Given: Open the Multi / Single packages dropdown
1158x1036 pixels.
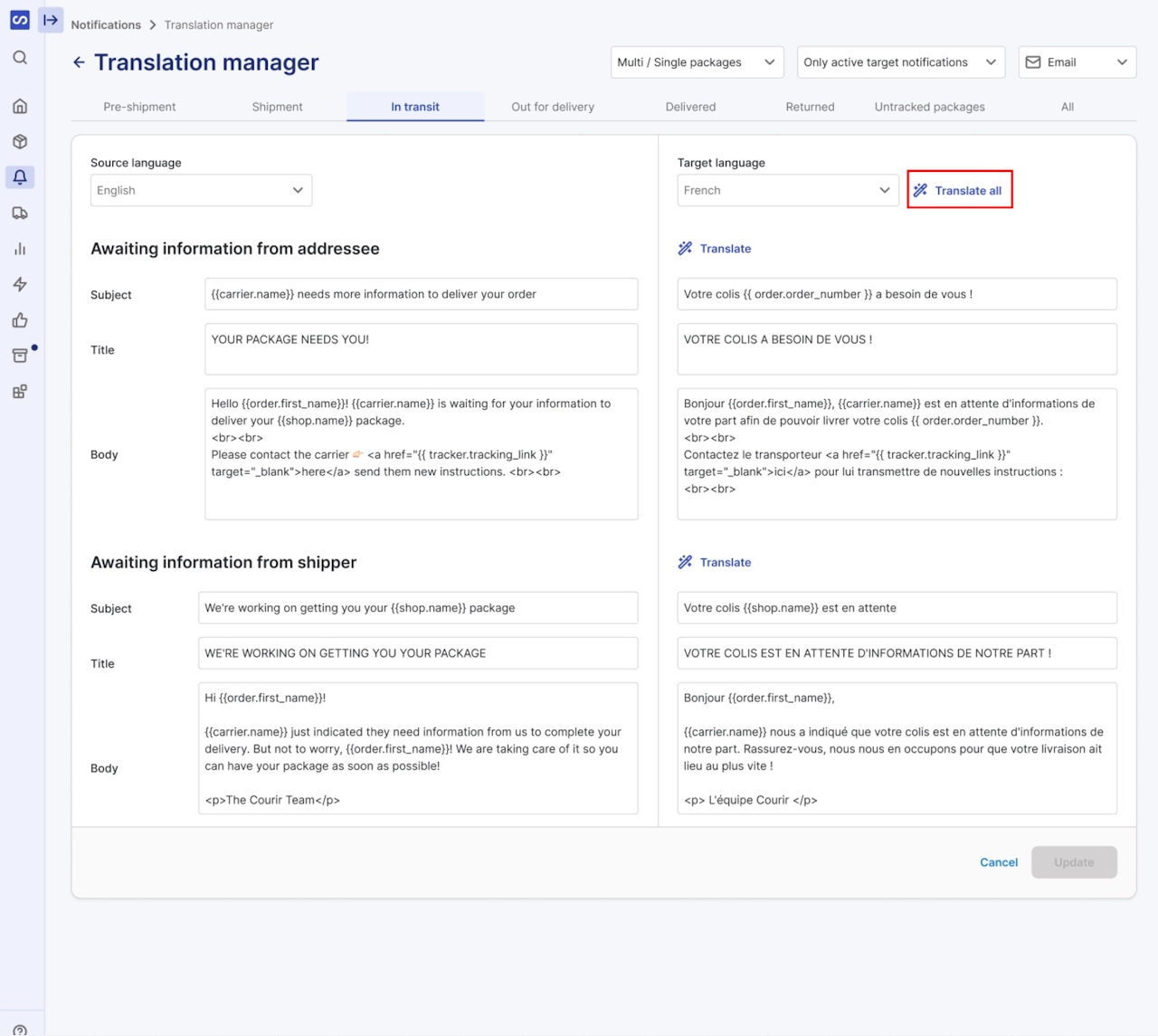Looking at the screenshot, I should coord(697,62).
